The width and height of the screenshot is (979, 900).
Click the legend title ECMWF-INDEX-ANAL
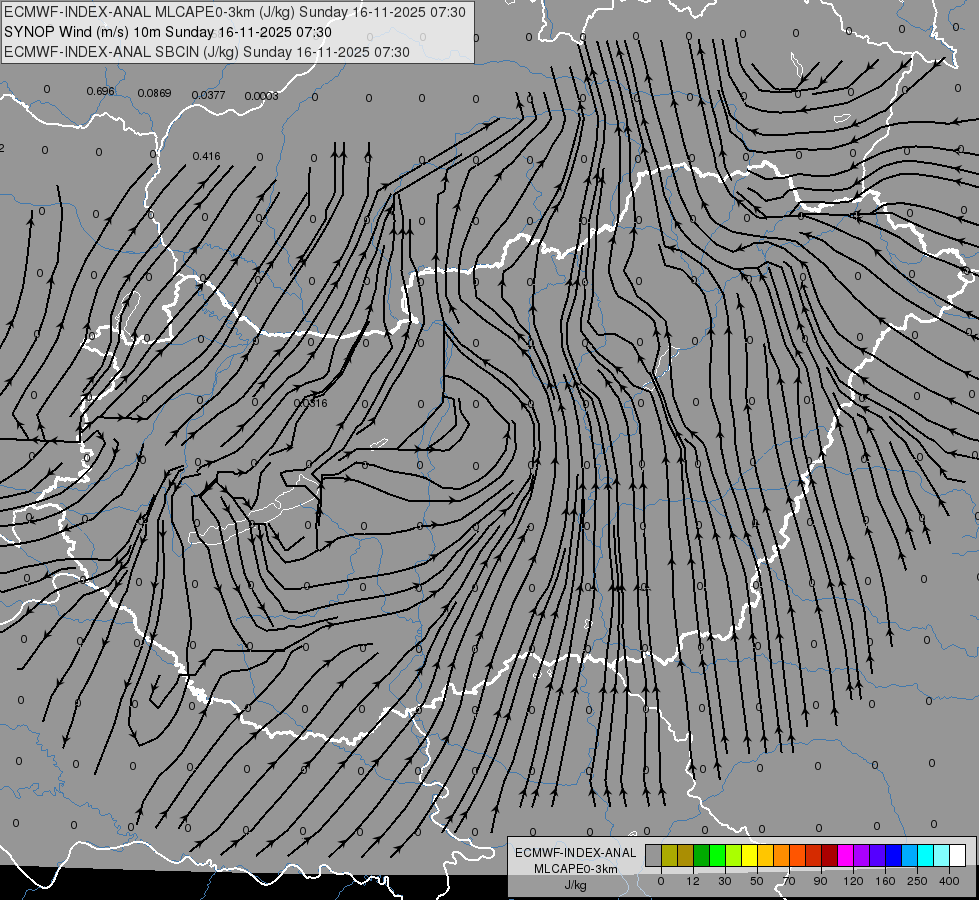click(575, 853)
